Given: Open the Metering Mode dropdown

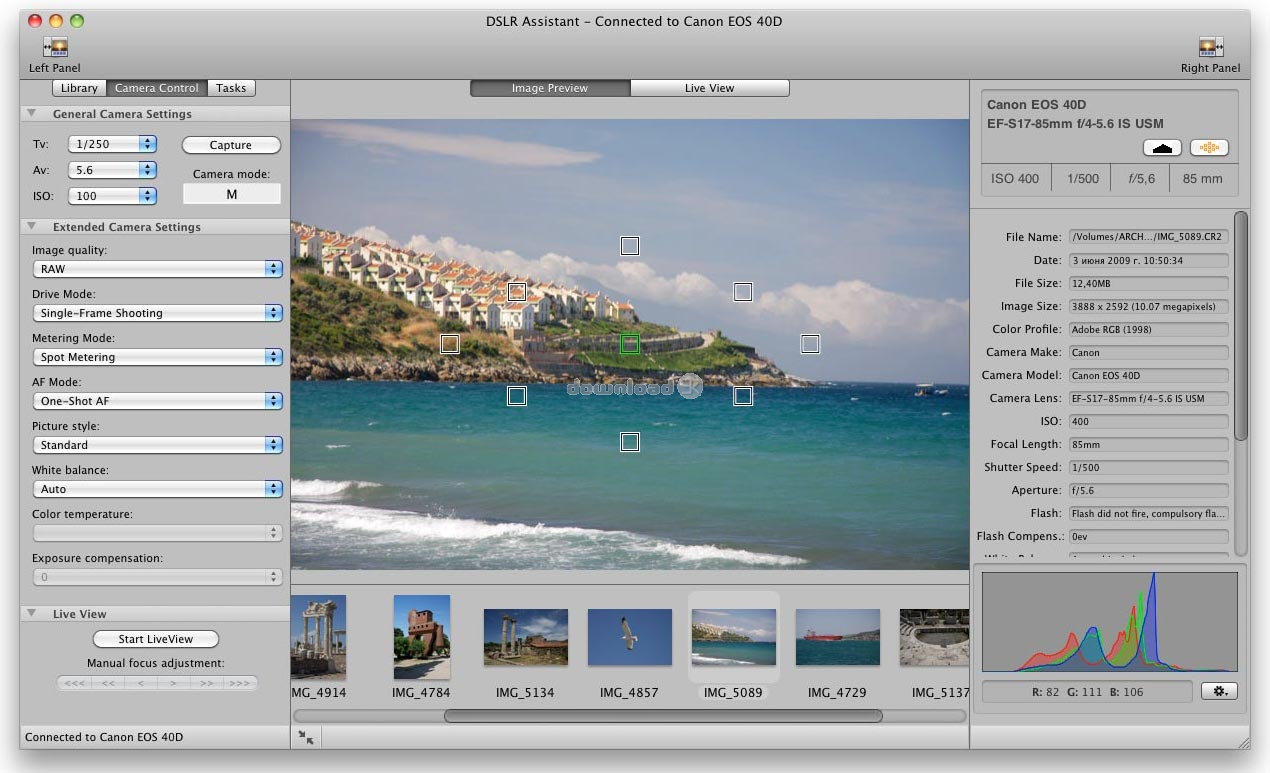Looking at the screenshot, I should coord(157,357).
